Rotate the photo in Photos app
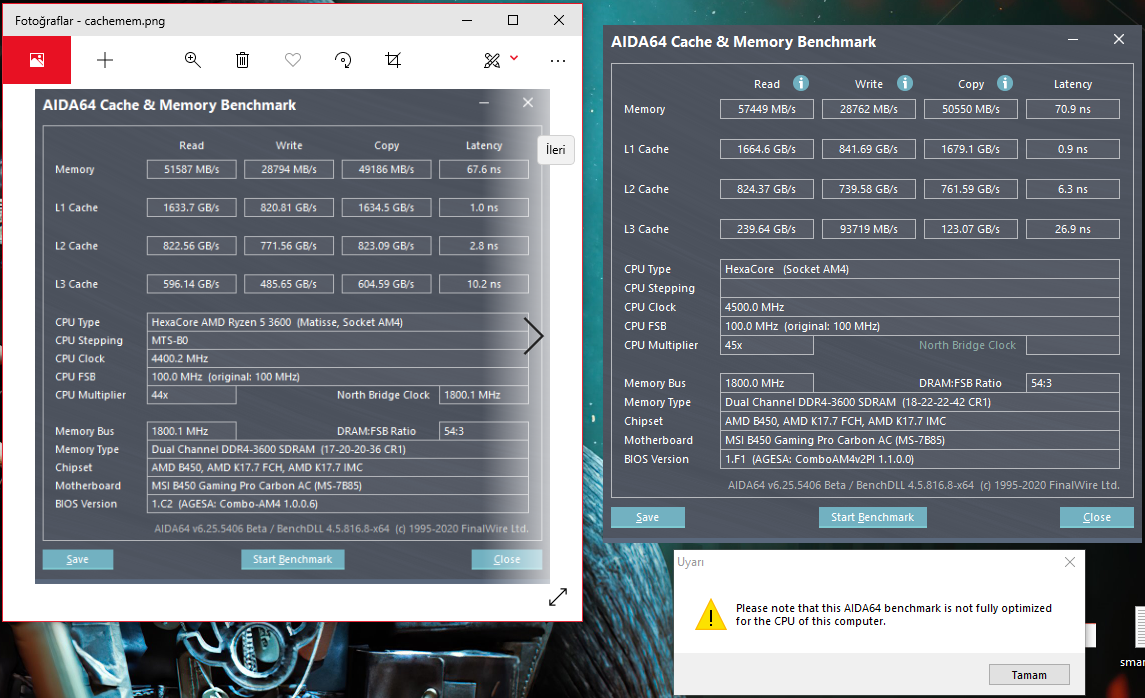The height and width of the screenshot is (698, 1145). [343, 60]
